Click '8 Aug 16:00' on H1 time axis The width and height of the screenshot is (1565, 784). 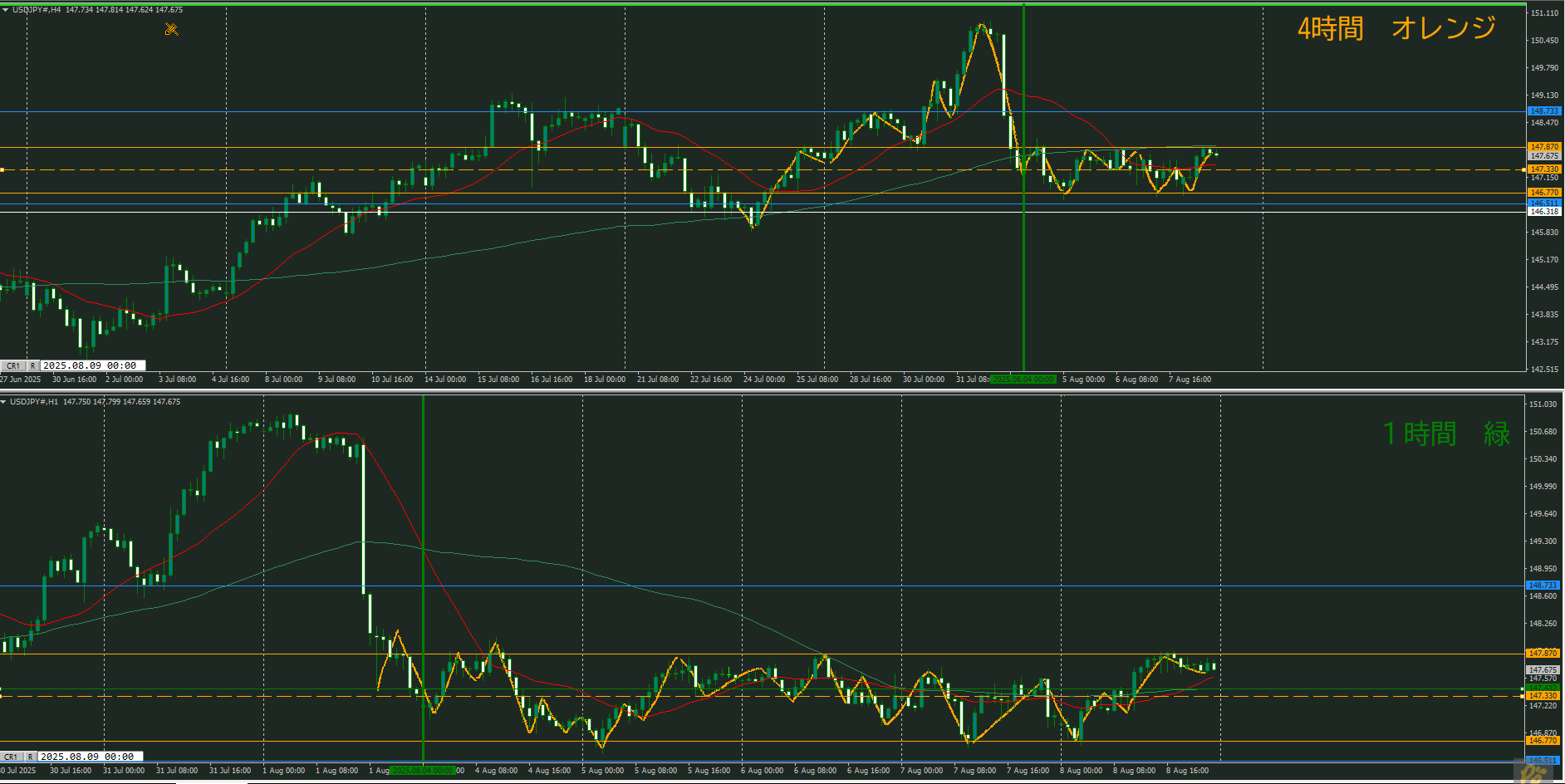(1188, 771)
